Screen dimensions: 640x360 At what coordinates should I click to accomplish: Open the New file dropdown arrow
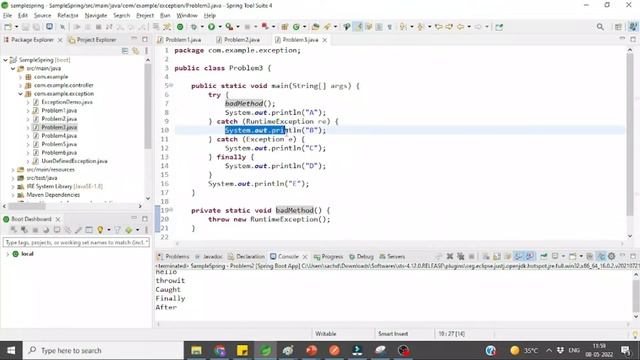16,27
